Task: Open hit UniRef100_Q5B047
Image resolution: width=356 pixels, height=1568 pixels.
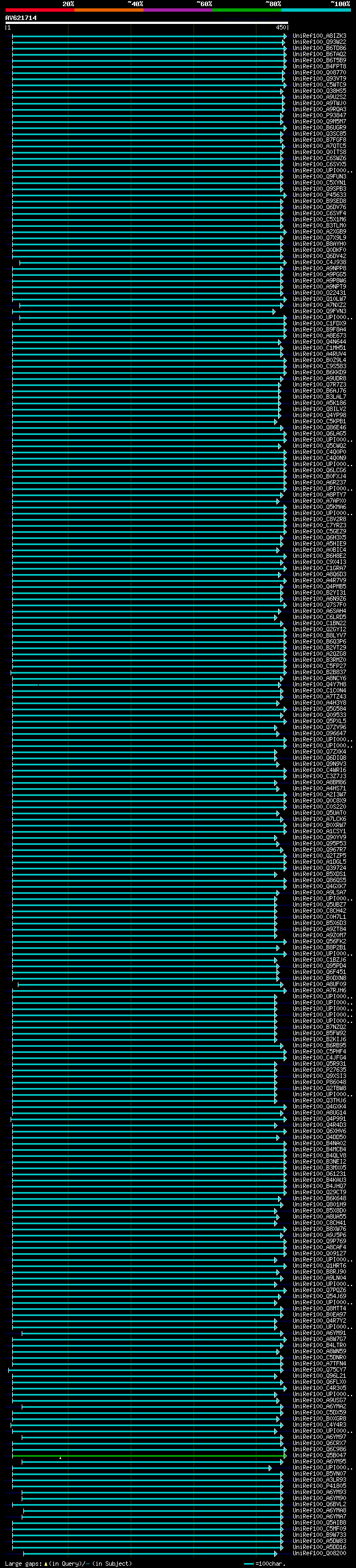Action: (x=319, y=1456)
